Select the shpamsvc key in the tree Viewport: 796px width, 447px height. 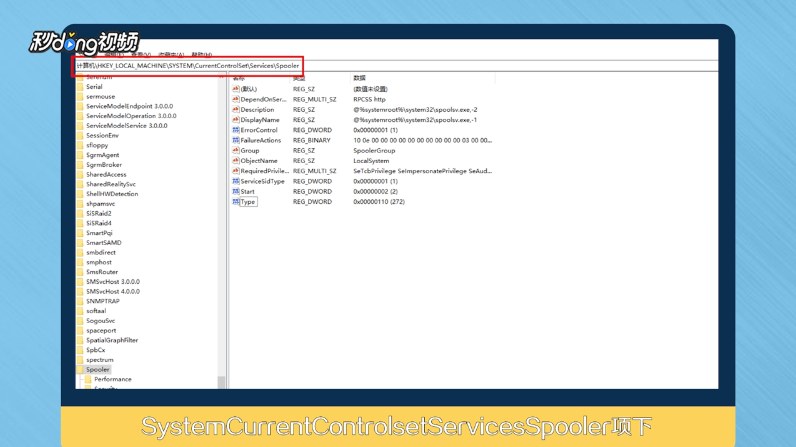[x=101, y=203]
